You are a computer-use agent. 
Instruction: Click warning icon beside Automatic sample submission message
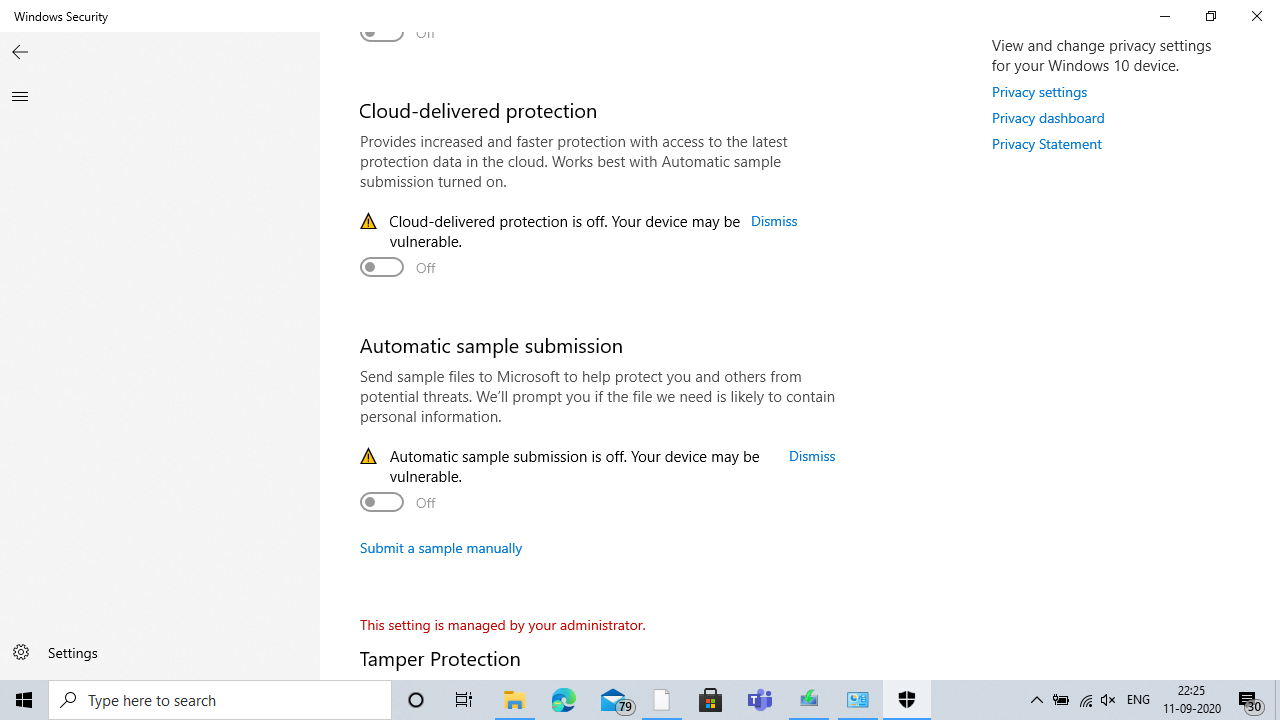[x=368, y=456]
